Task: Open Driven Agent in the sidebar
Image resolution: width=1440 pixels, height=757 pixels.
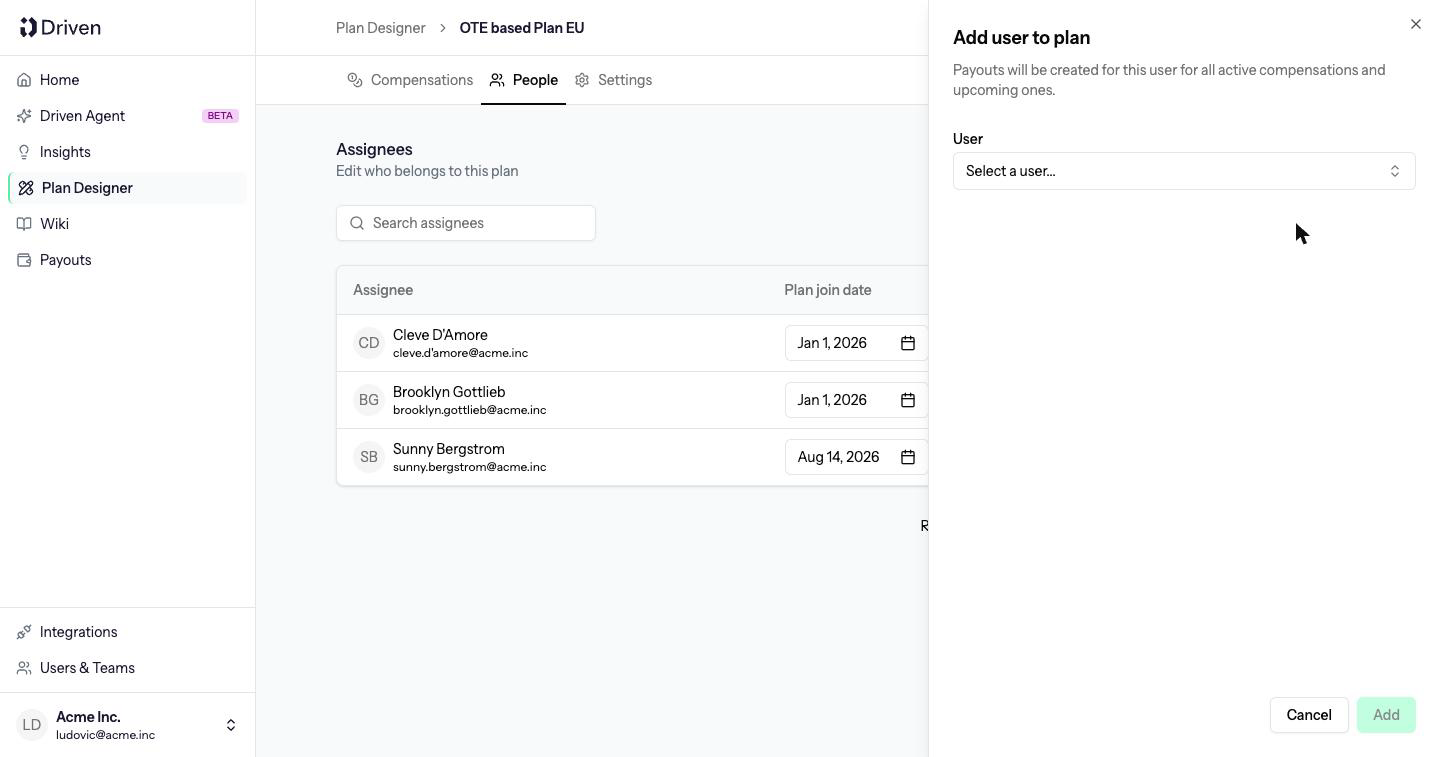Action: 128,116
